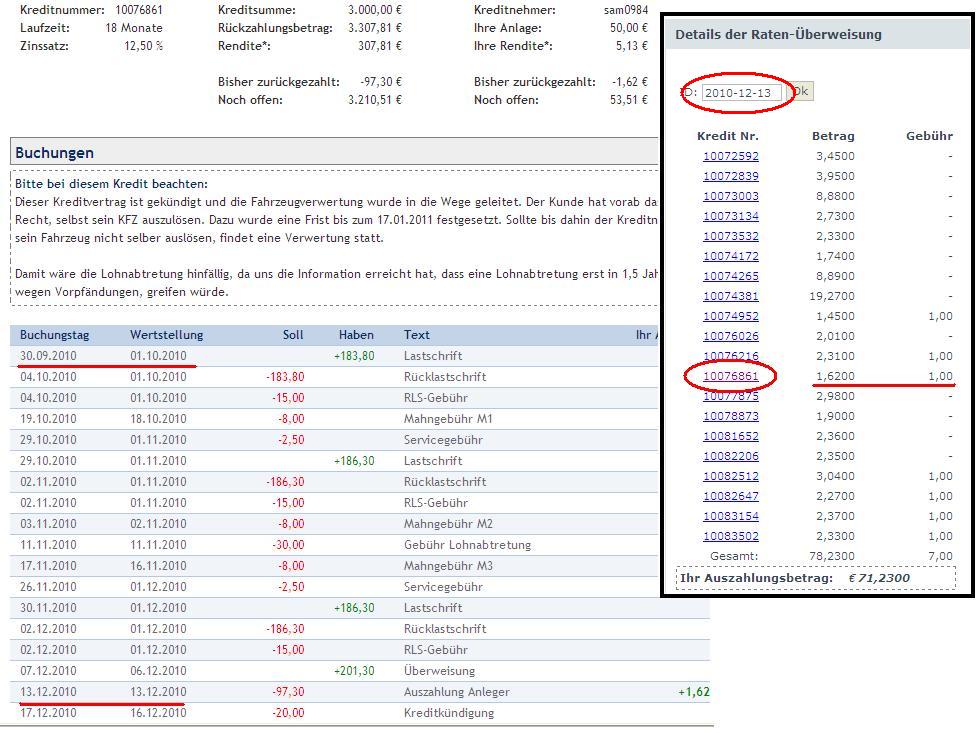Click the Gebühr Lohnabtretung booking text
The image size is (978, 733).
[467, 545]
